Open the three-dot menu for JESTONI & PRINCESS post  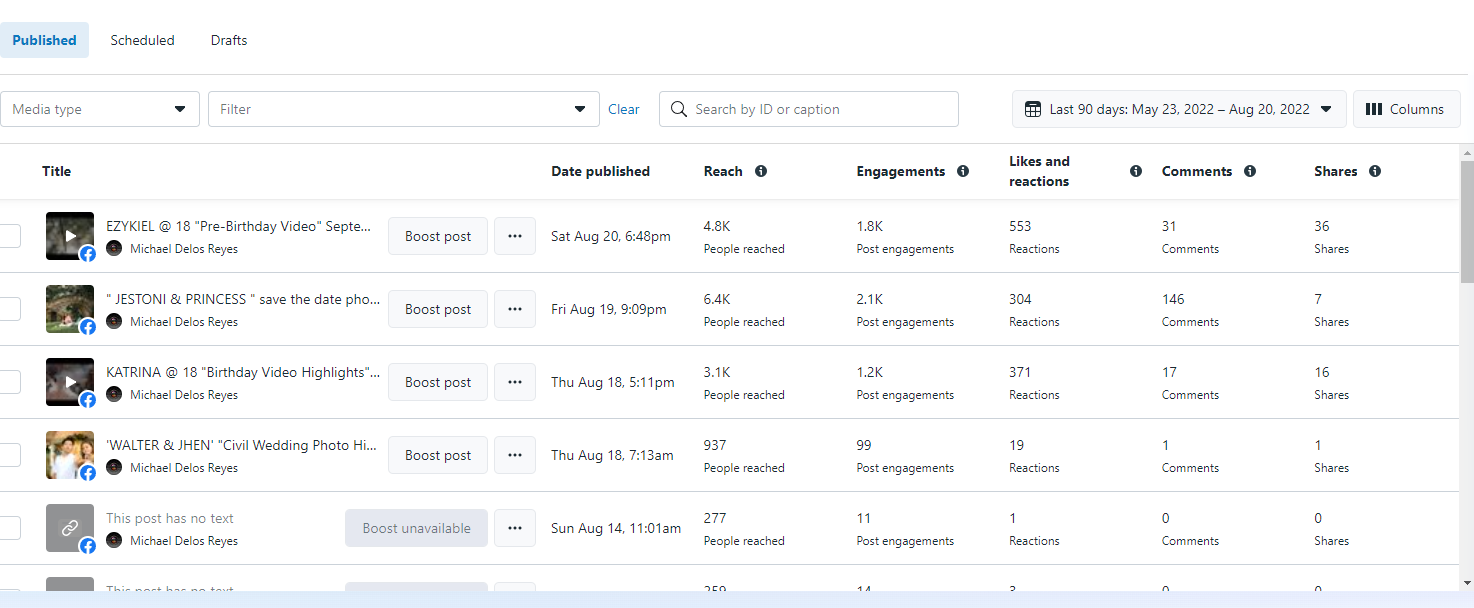tap(515, 309)
